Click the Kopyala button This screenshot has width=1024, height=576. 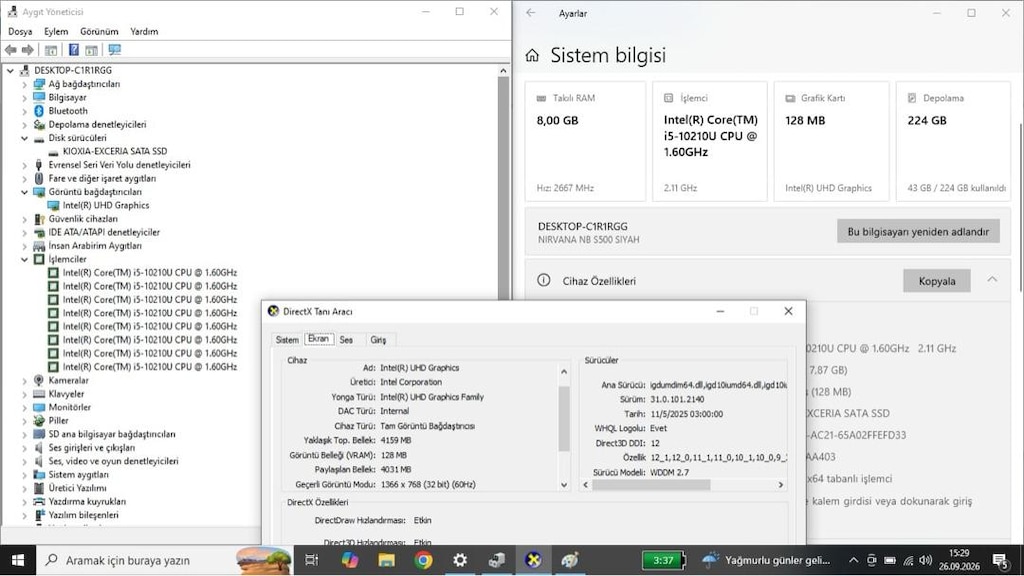936,281
